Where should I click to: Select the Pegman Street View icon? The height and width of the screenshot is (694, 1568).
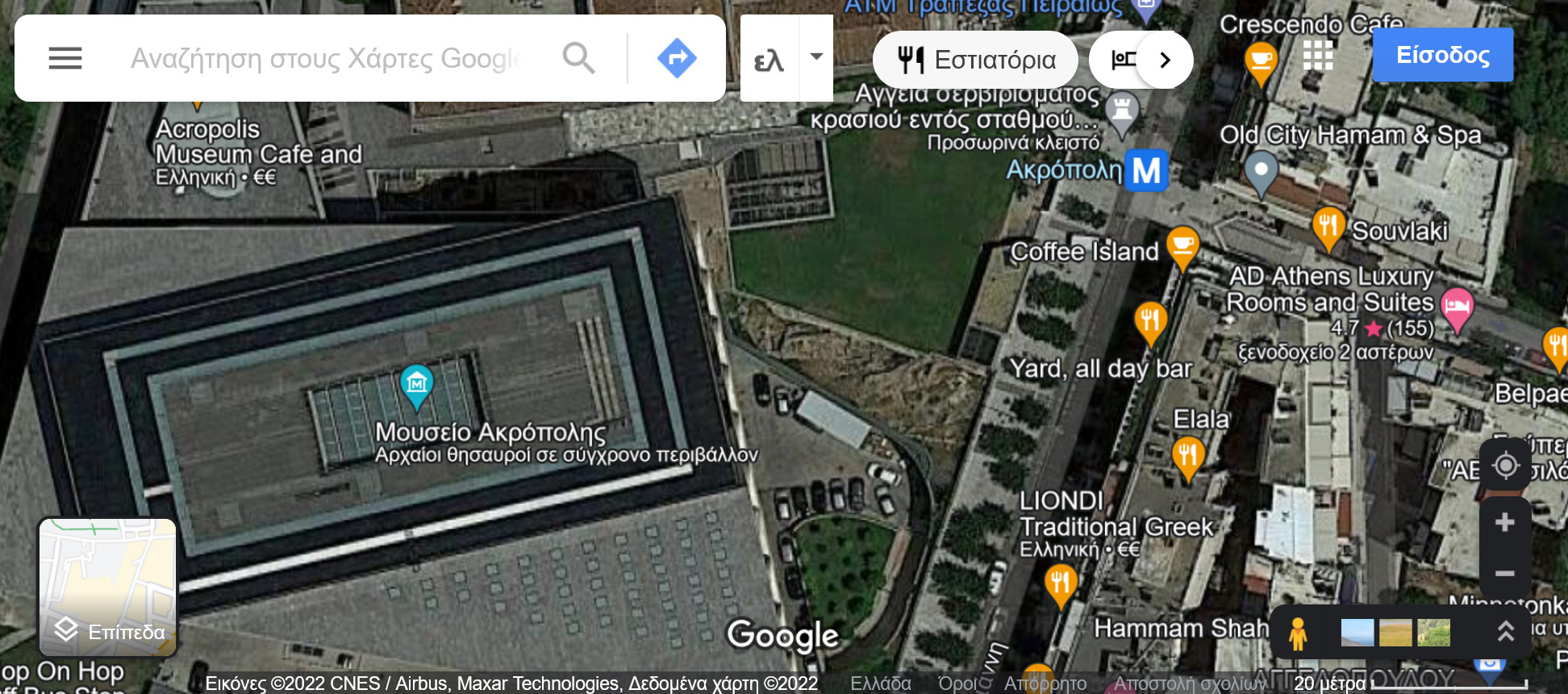click(1298, 633)
